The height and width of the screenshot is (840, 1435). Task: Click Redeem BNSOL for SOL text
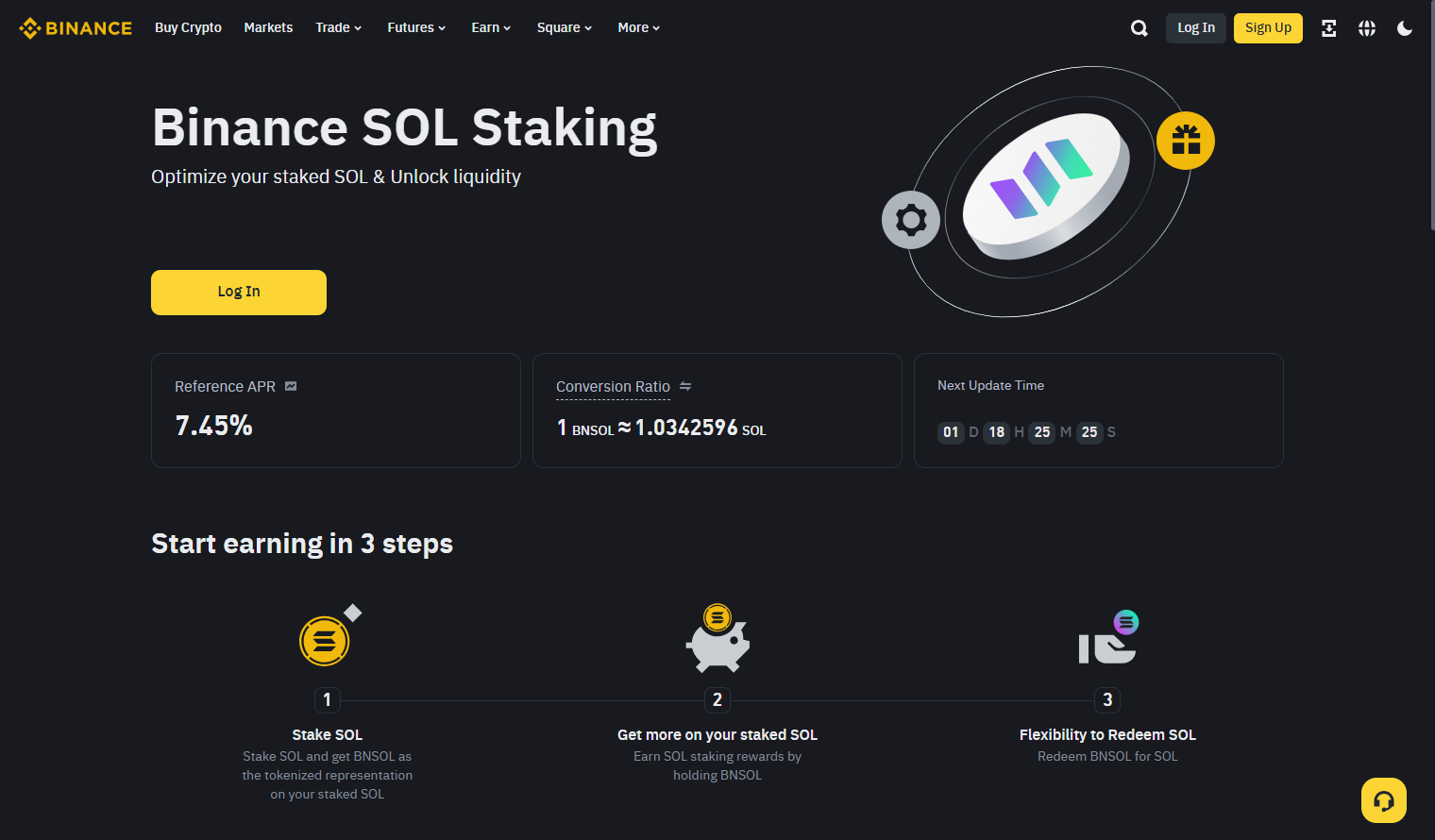pyautogui.click(x=1107, y=756)
